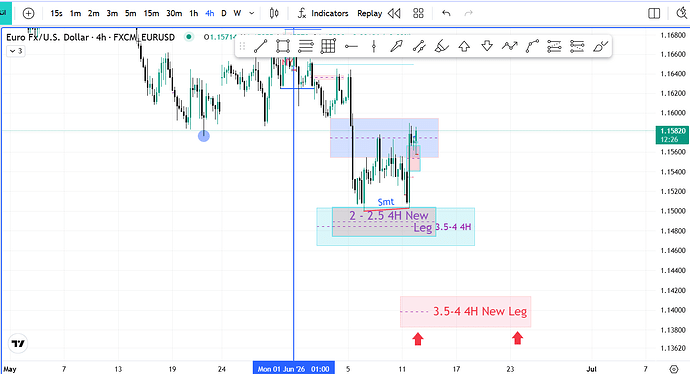The height and width of the screenshot is (374, 690).
Task: Select the Fib retracement tool
Action: coord(306,46)
